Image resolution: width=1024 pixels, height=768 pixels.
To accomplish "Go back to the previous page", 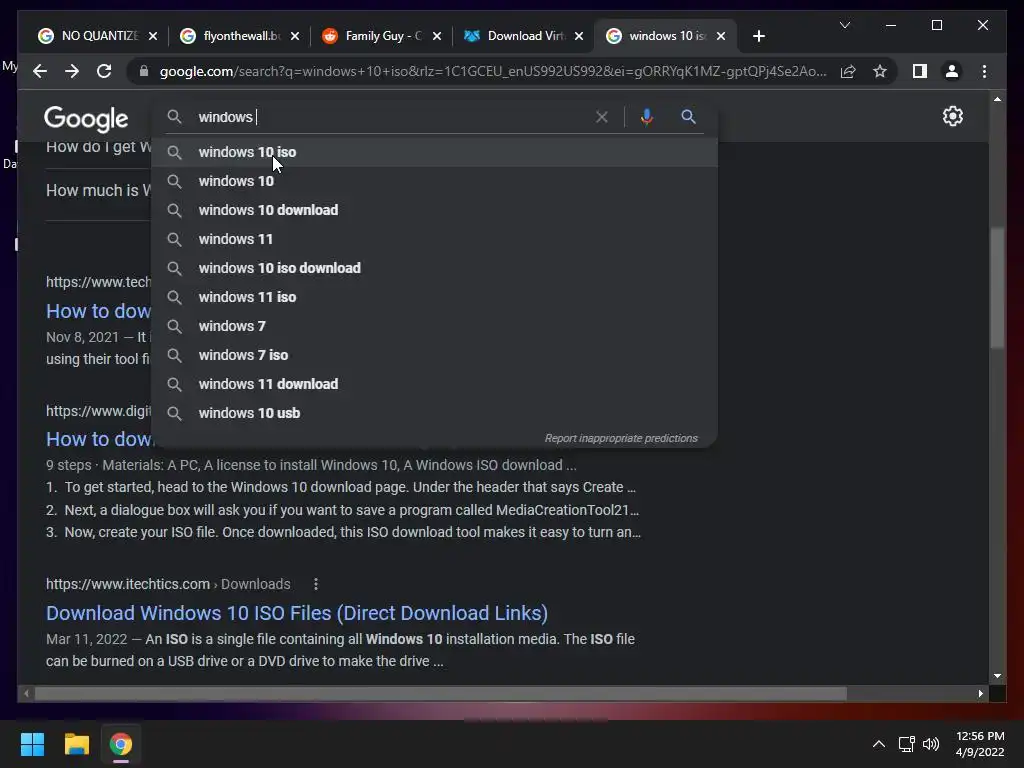I will pyautogui.click(x=40, y=71).
